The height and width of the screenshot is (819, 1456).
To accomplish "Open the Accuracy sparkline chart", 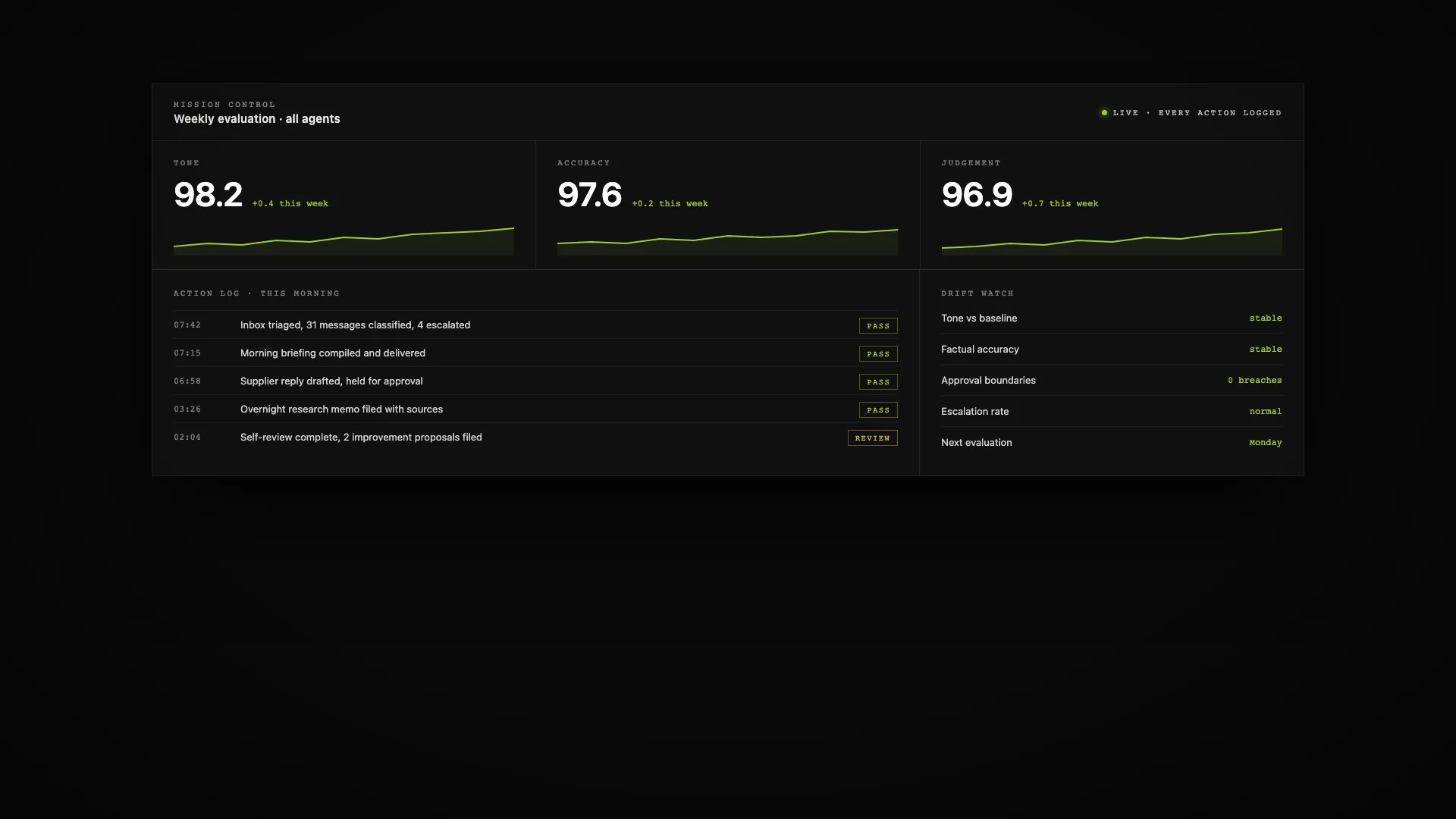I will [x=727, y=240].
